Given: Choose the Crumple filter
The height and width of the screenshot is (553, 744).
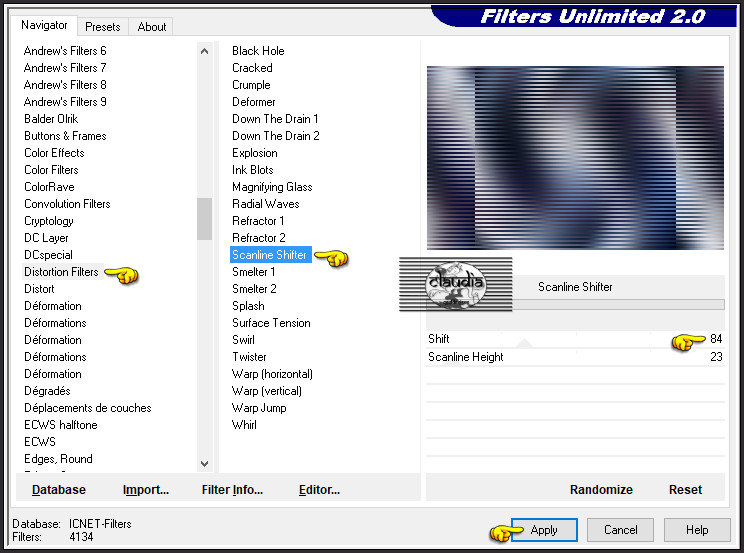Looking at the screenshot, I should pyautogui.click(x=251, y=85).
